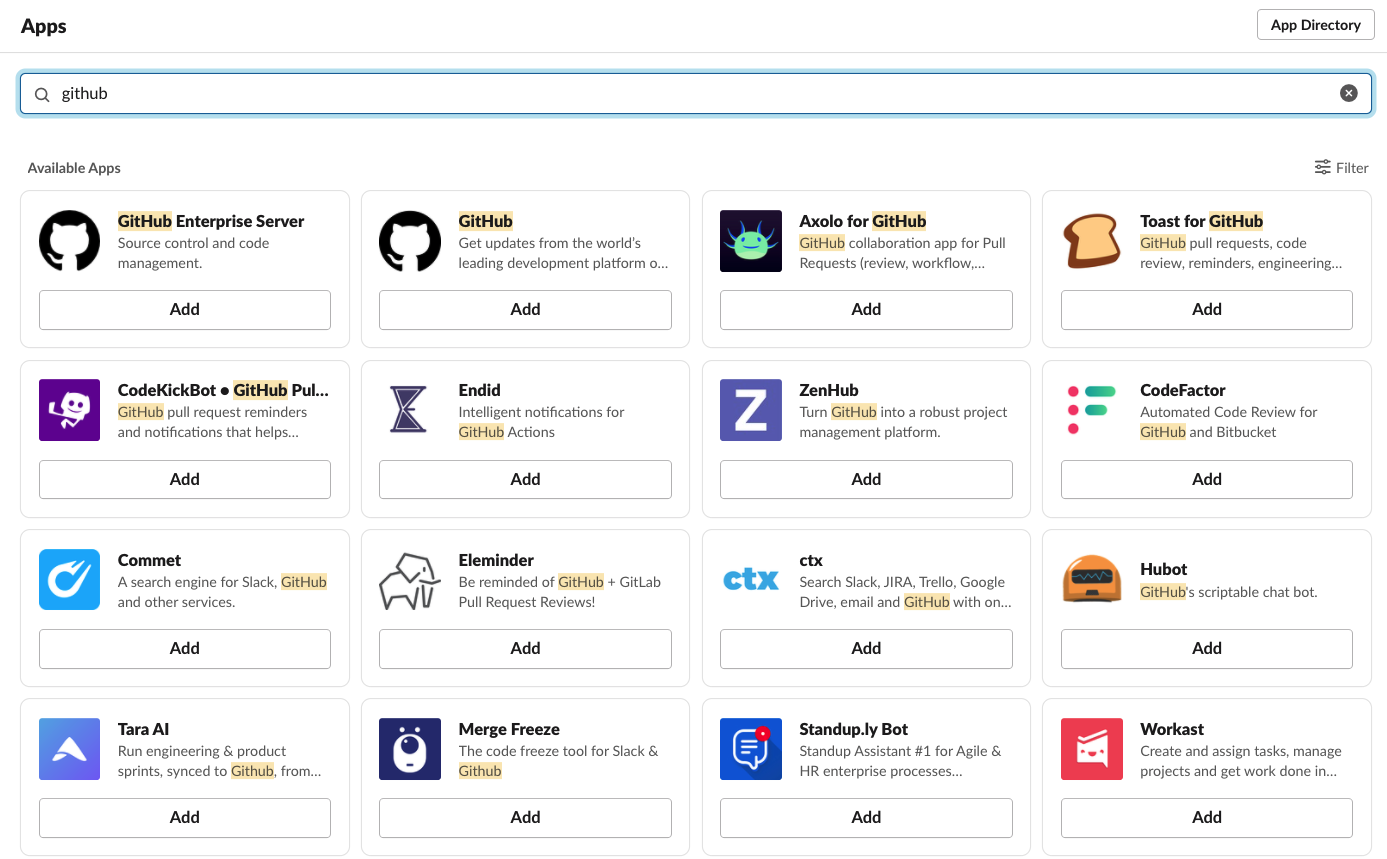Add the Eleminder app
1387x859 pixels.
(525, 648)
